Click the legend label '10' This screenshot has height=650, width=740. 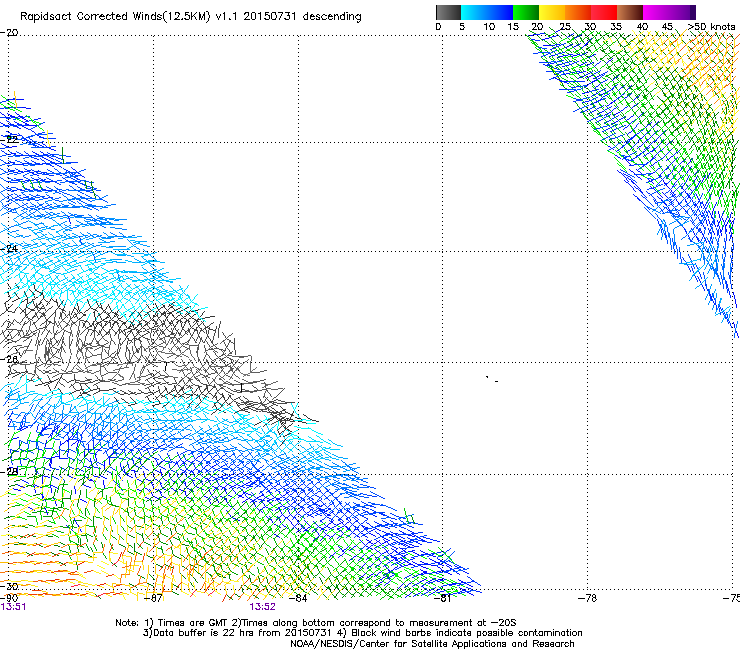(489, 27)
